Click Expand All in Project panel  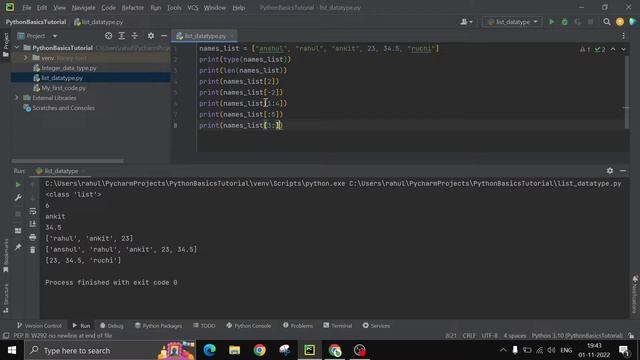(122, 36)
